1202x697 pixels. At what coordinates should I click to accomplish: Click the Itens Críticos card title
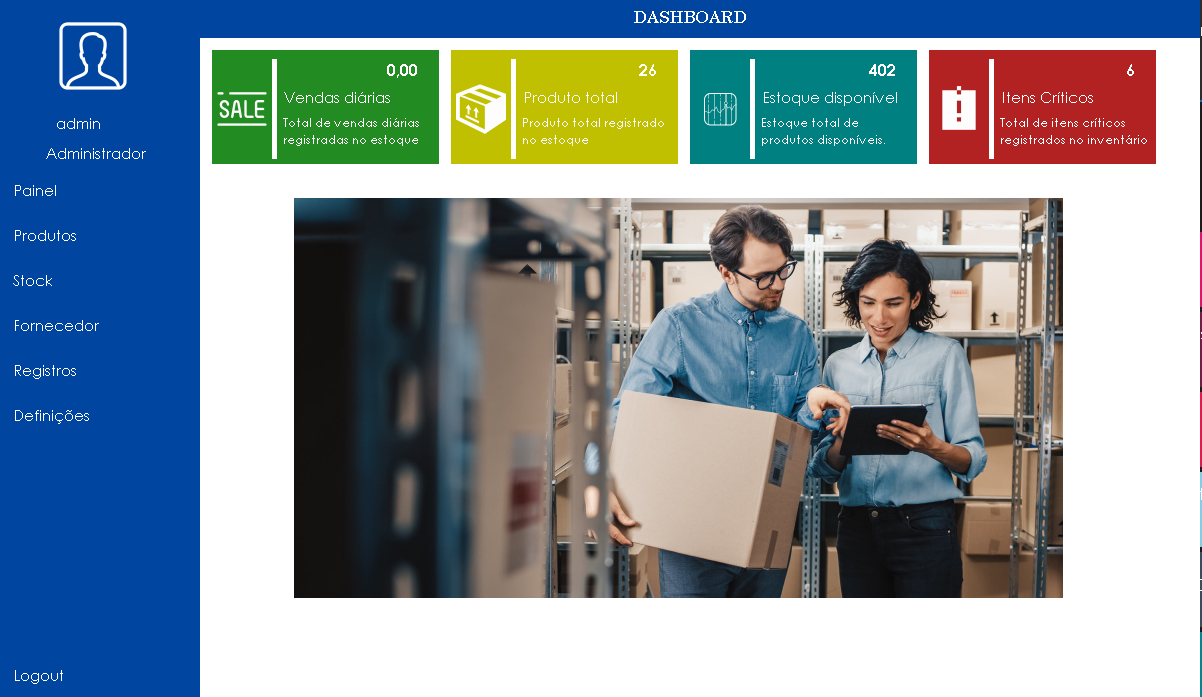[x=1047, y=98]
